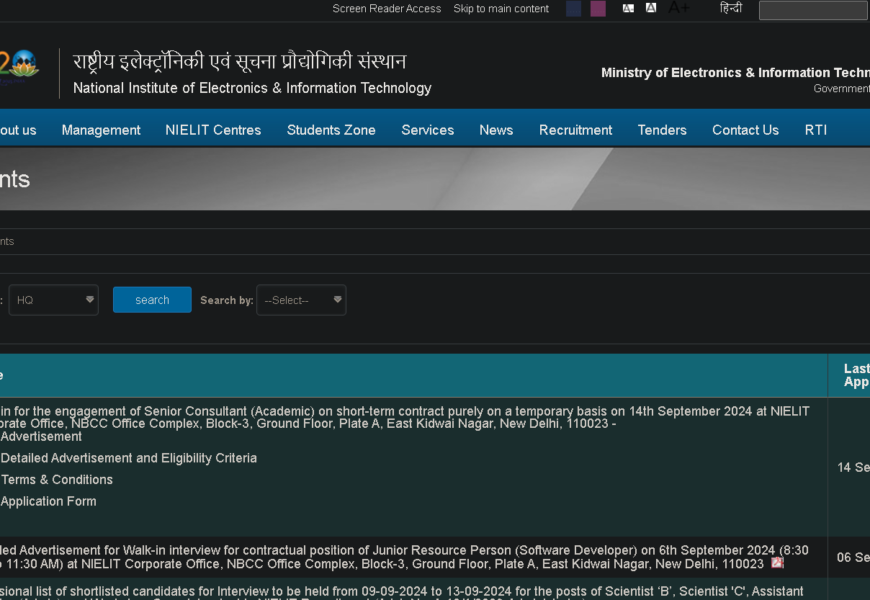Focus the top search input box
Image resolution: width=870 pixels, height=600 pixels.
point(814,10)
